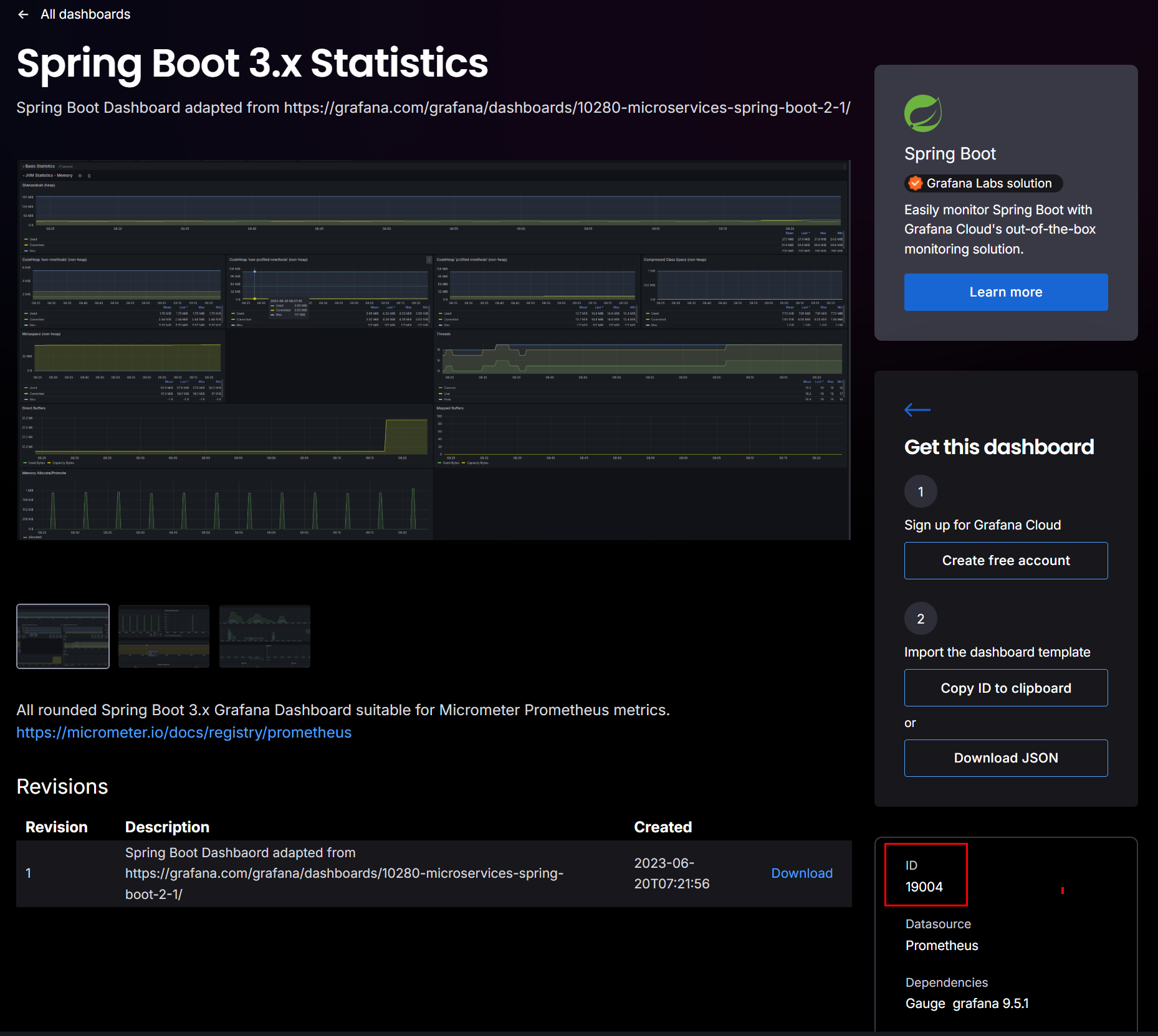Download revision 1 of the dashboard
The height and width of the screenshot is (1036, 1158).
coord(802,873)
